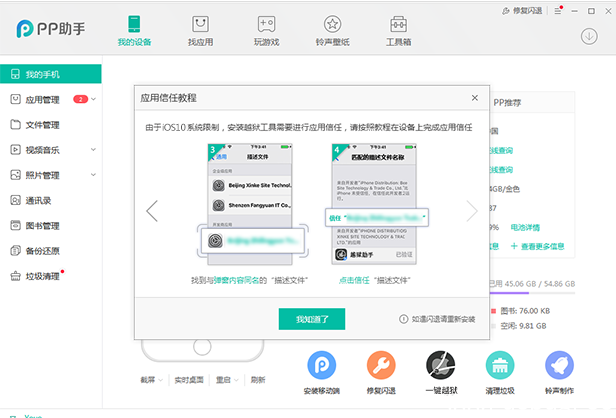Click 修复闪退 in the title bar
This screenshot has width=616, height=418.
coord(522,11)
